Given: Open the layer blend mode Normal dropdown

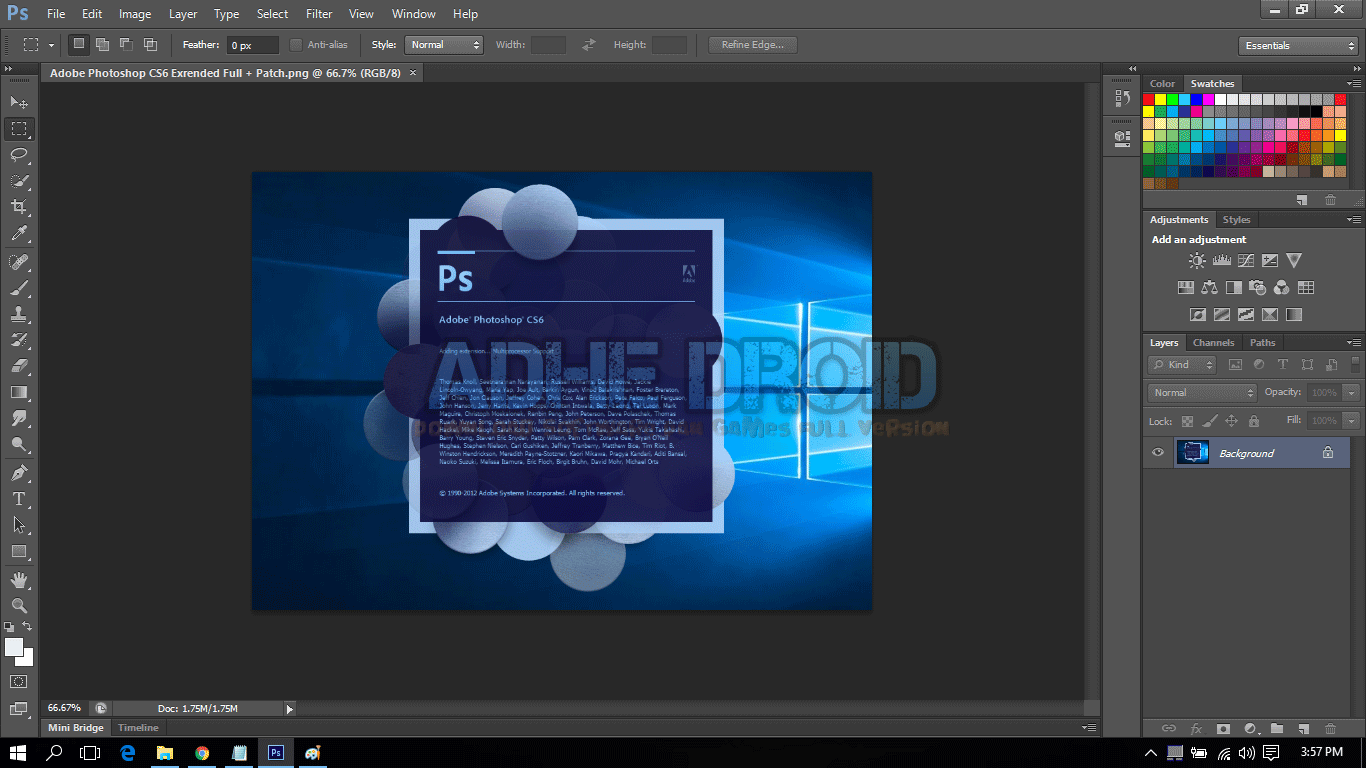Looking at the screenshot, I should point(1201,393).
